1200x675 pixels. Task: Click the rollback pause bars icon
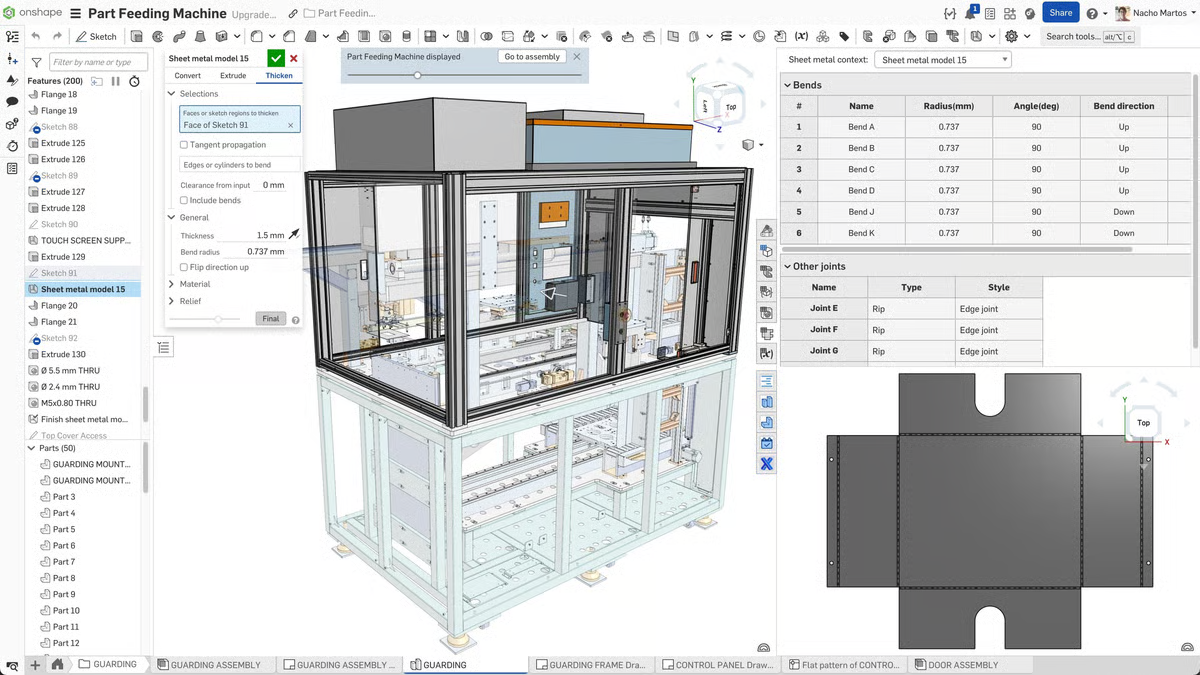click(x=116, y=81)
